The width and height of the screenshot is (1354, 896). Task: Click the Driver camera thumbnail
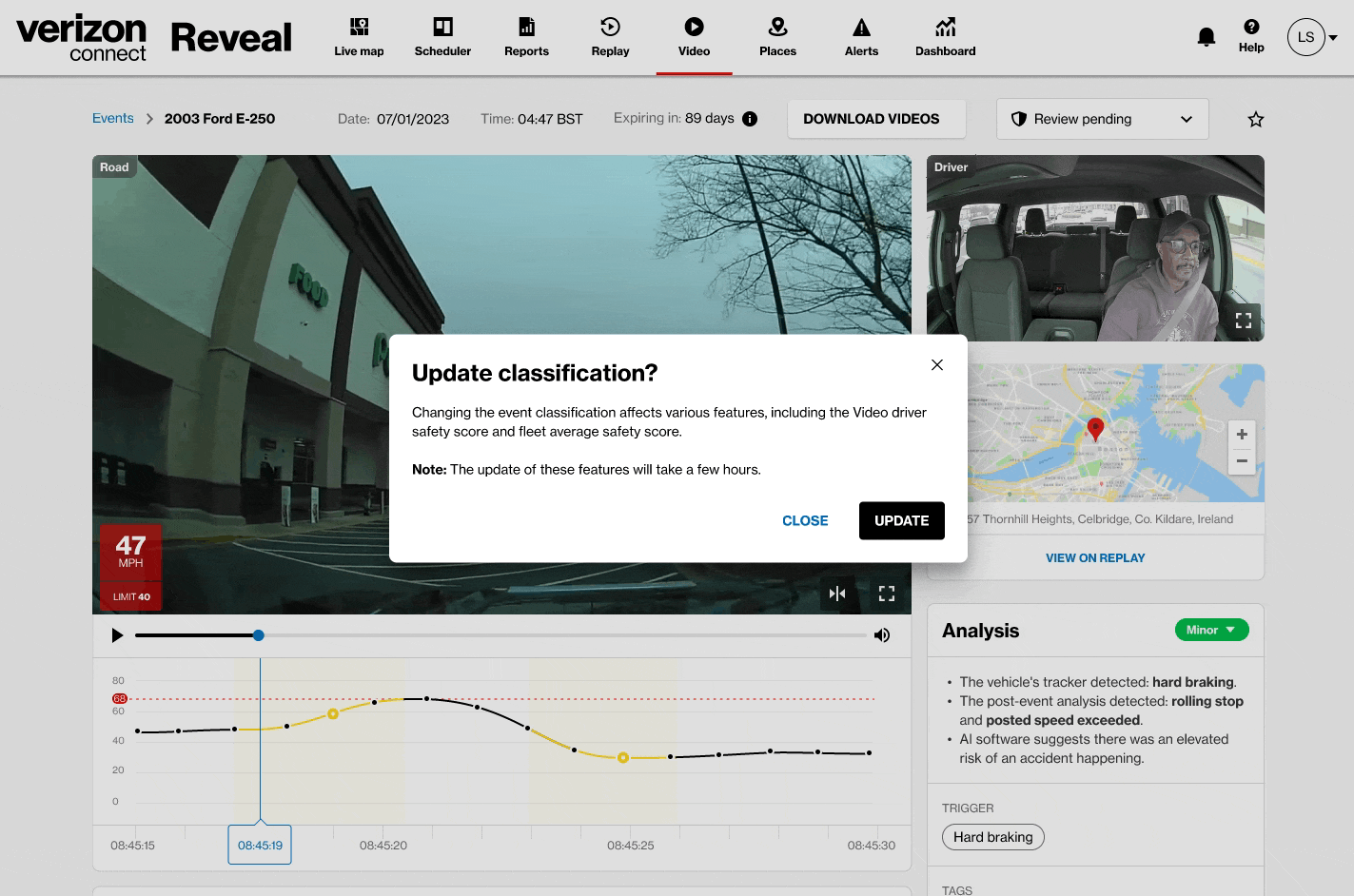pyautogui.click(x=1095, y=248)
